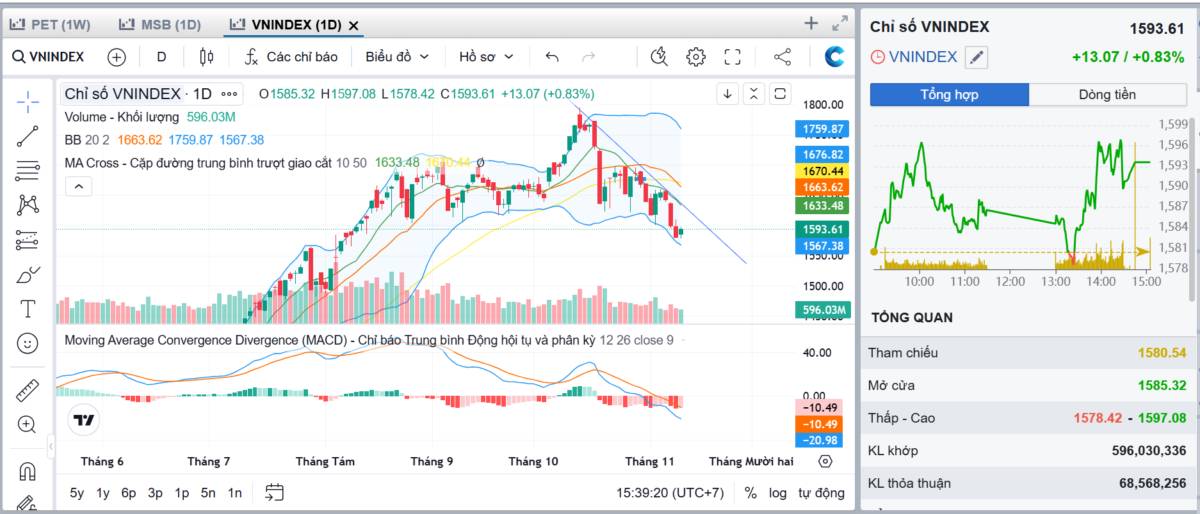The width and height of the screenshot is (1200, 514).
Task: Click the undo arrow
Action: point(552,57)
